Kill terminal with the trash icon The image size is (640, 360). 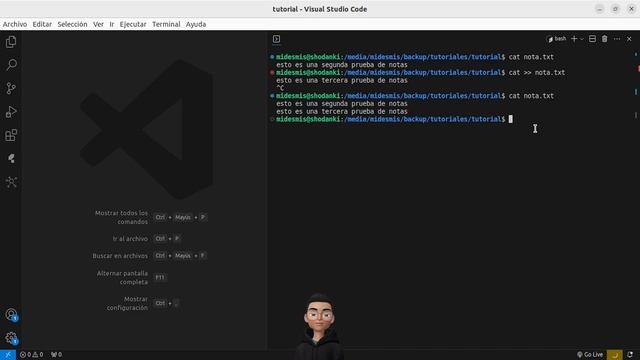pos(604,39)
